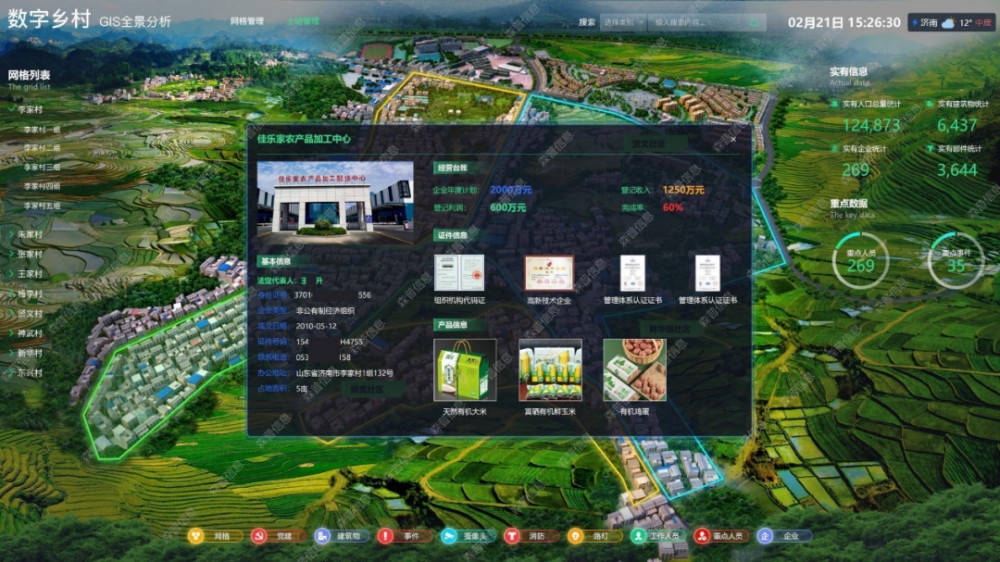View the 组织机构代码证 certificate thumbnail
Image resolution: width=1000 pixels, height=562 pixels.
[459, 273]
